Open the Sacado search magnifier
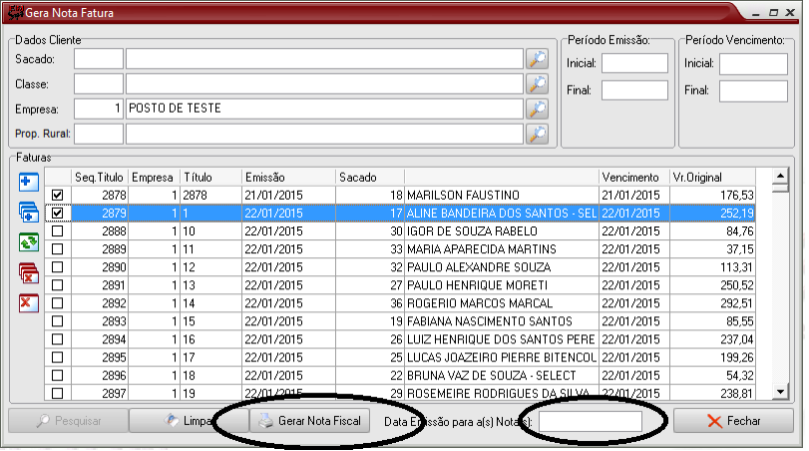The height and width of the screenshot is (451, 809). (537, 59)
